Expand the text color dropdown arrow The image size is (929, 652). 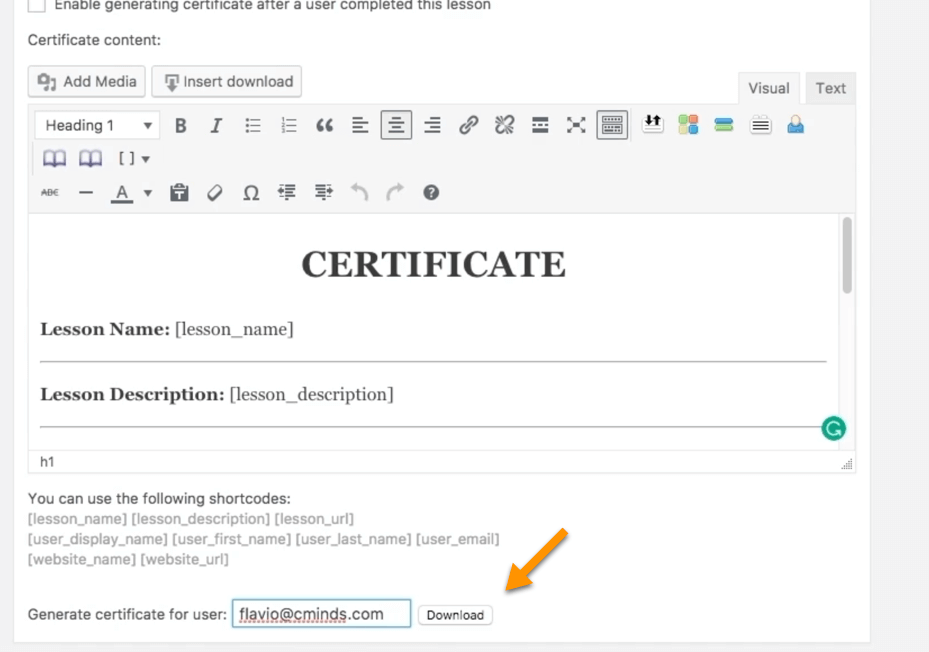coord(148,193)
